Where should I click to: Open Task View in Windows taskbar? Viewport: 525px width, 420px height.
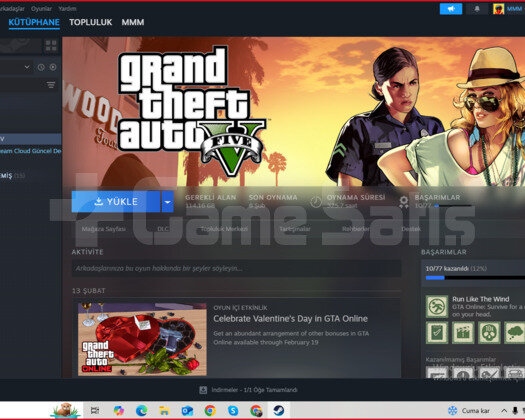95,410
